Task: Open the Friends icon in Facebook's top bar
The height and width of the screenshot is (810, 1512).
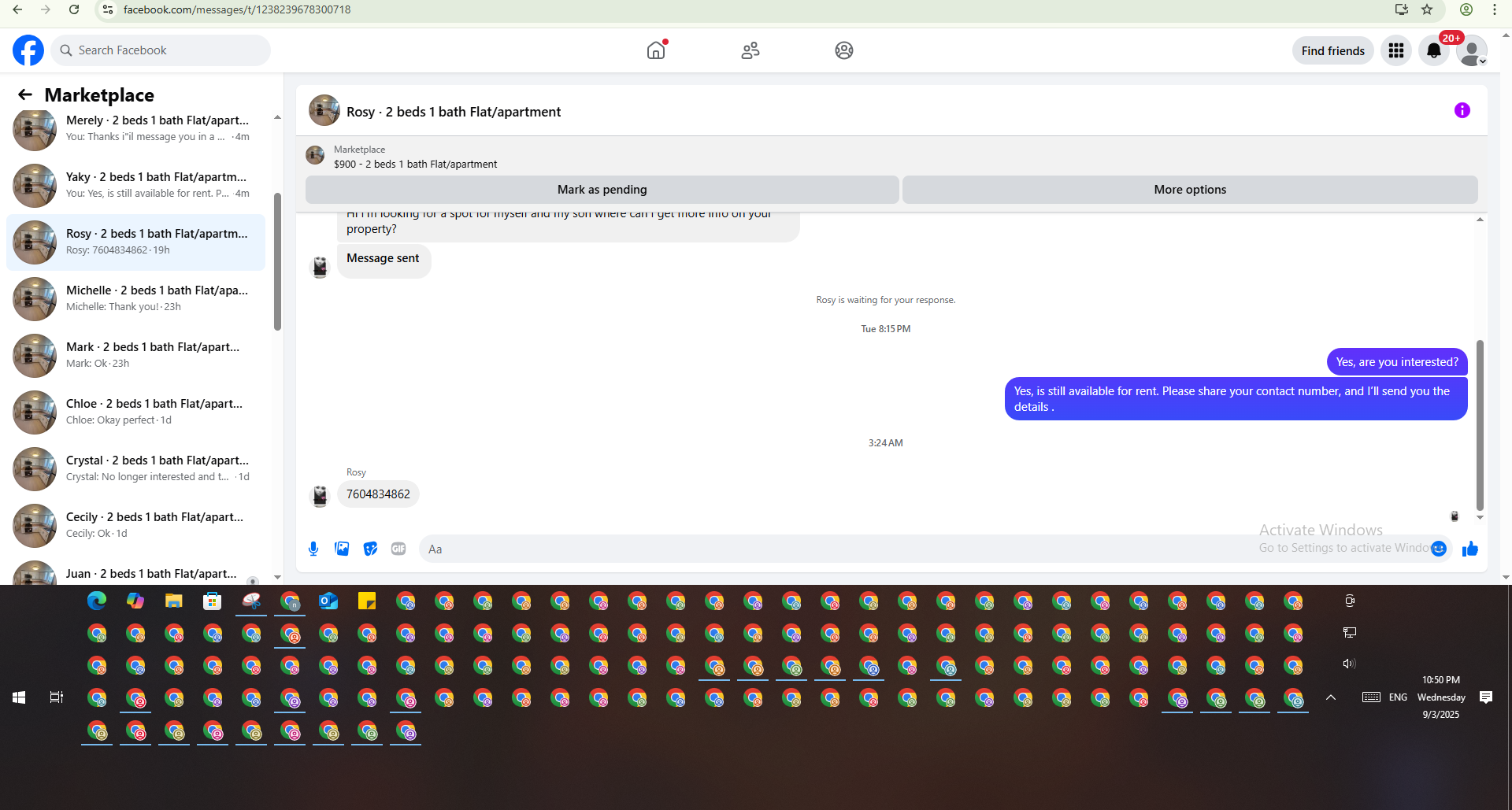Action: [750, 50]
